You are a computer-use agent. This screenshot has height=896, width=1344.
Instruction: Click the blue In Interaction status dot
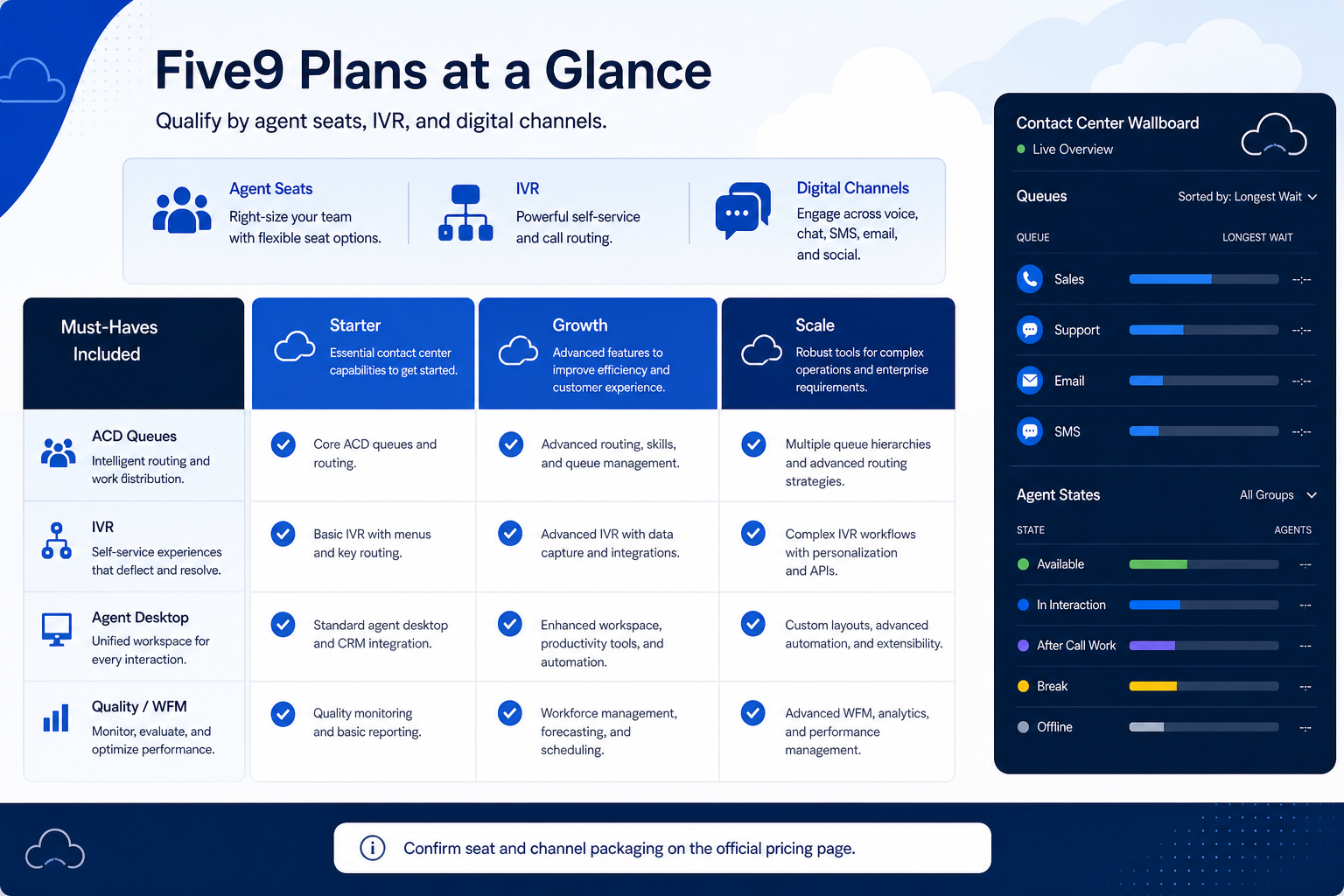click(1023, 605)
